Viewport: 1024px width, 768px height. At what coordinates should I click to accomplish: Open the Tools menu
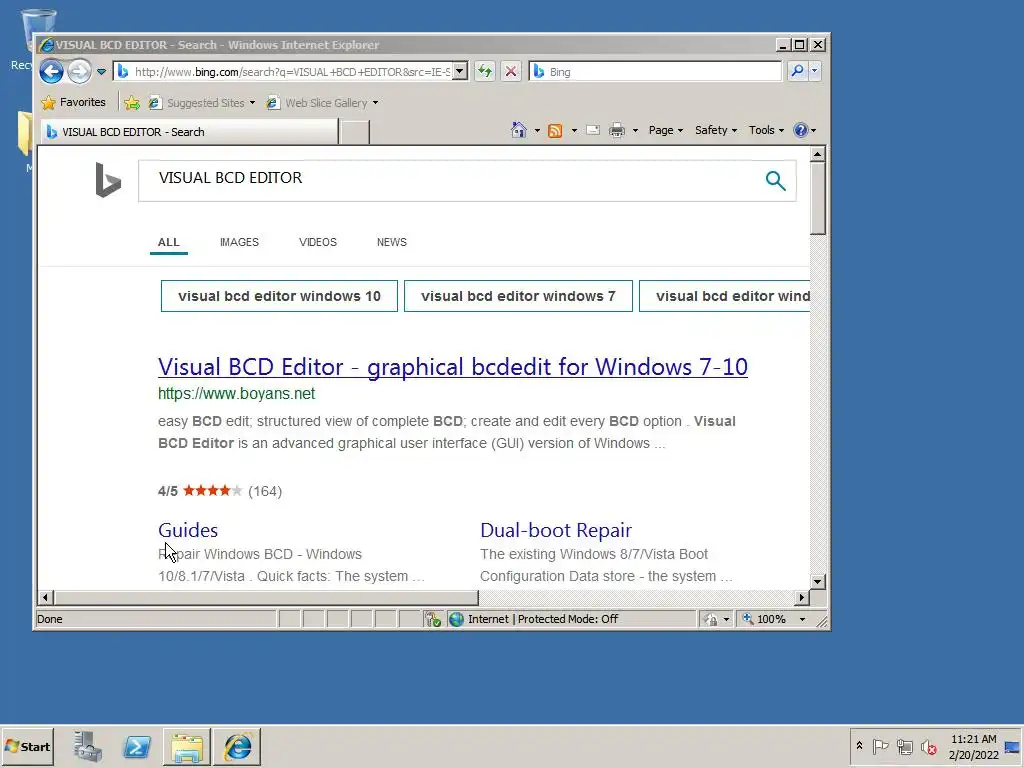(766, 130)
